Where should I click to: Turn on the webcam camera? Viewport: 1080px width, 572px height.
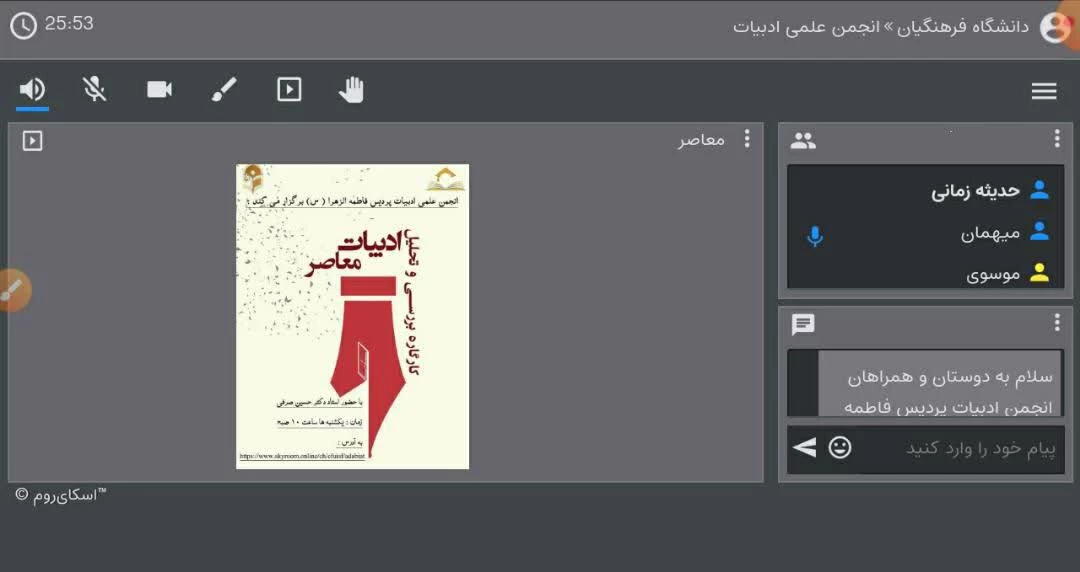pyautogui.click(x=159, y=90)
